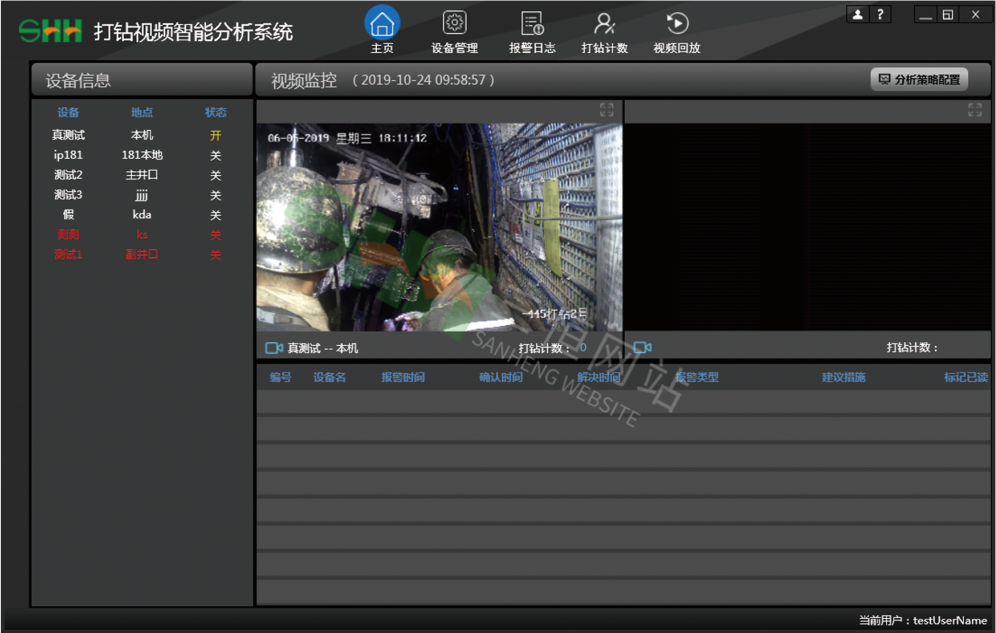Click the live camera video feed

439,227
